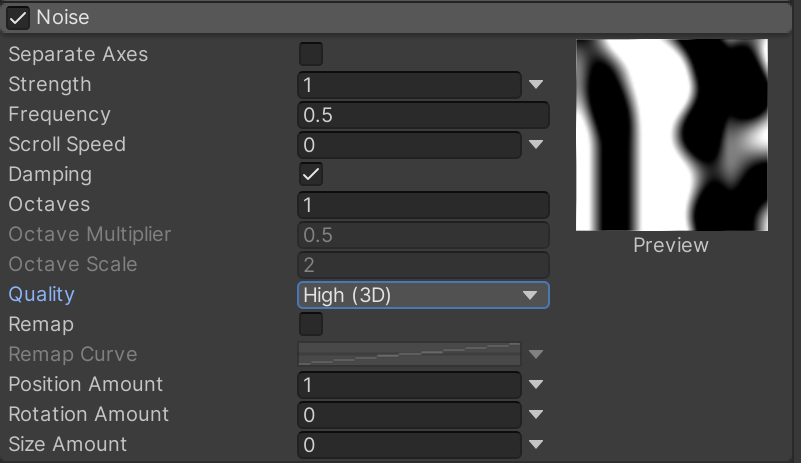Click the Frequency value field

(423, 115)
